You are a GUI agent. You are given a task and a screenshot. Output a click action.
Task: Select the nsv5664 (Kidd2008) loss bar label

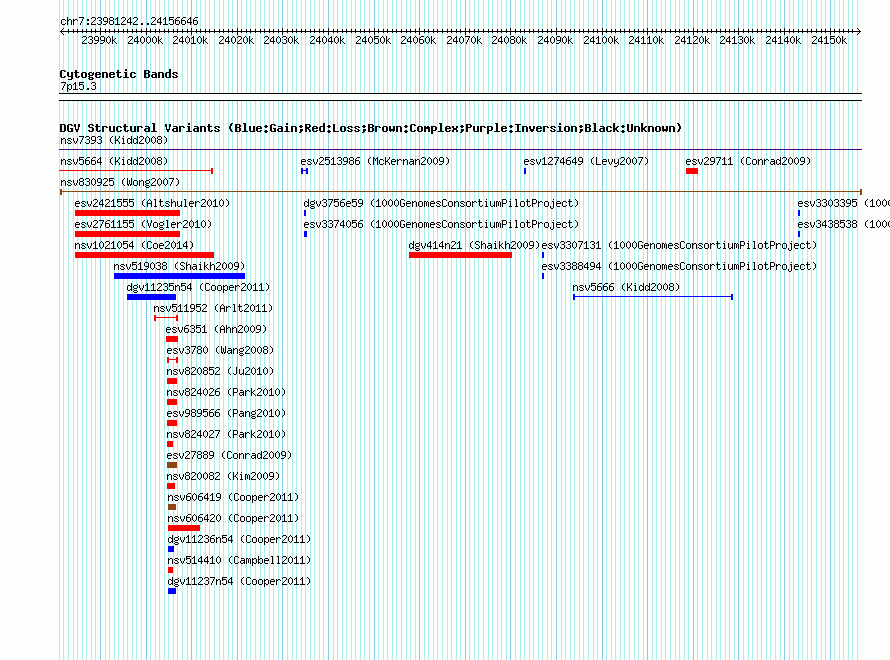point(114,161)
